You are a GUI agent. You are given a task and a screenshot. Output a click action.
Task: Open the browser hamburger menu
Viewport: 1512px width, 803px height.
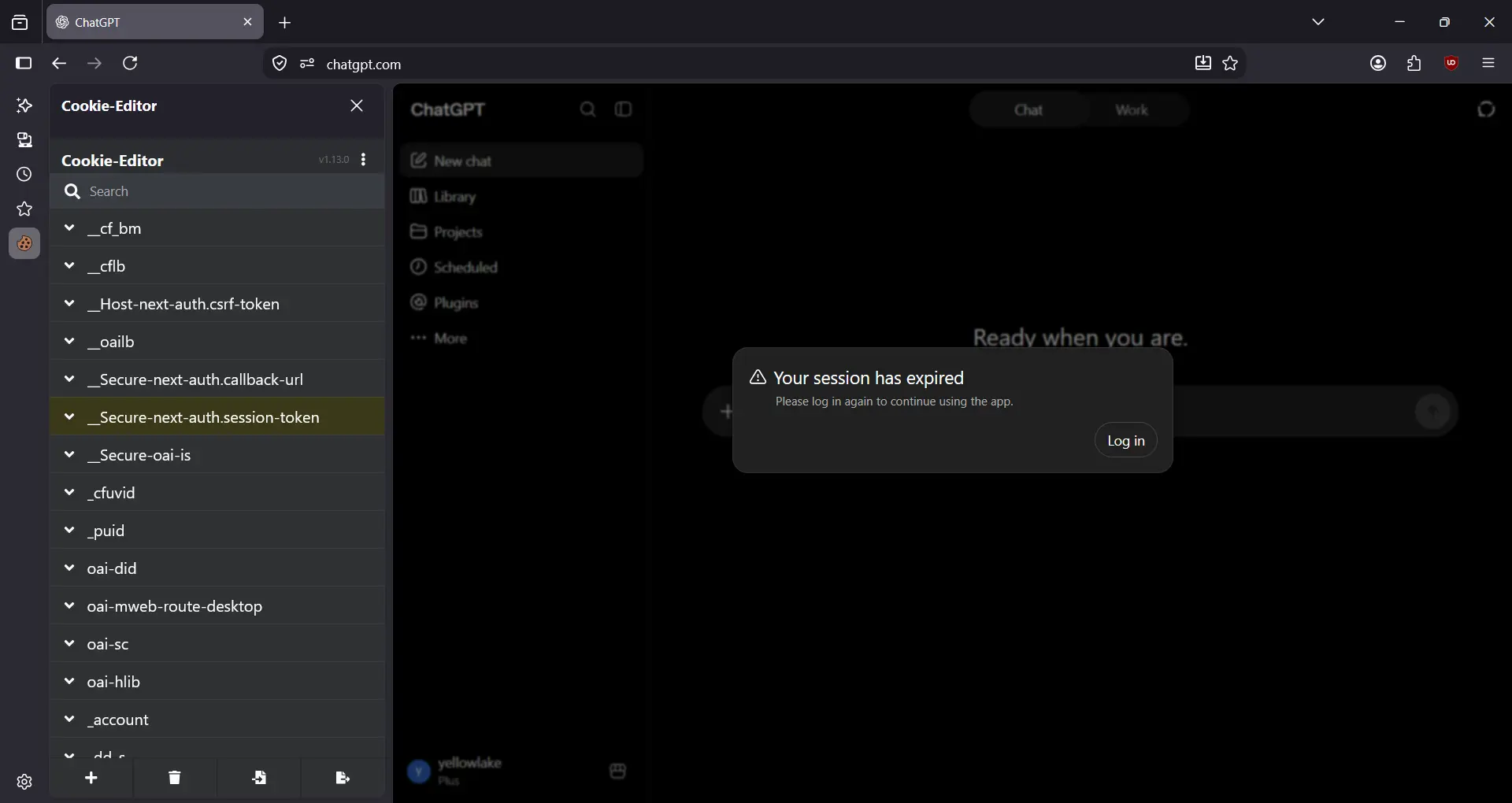(1488, 63)
